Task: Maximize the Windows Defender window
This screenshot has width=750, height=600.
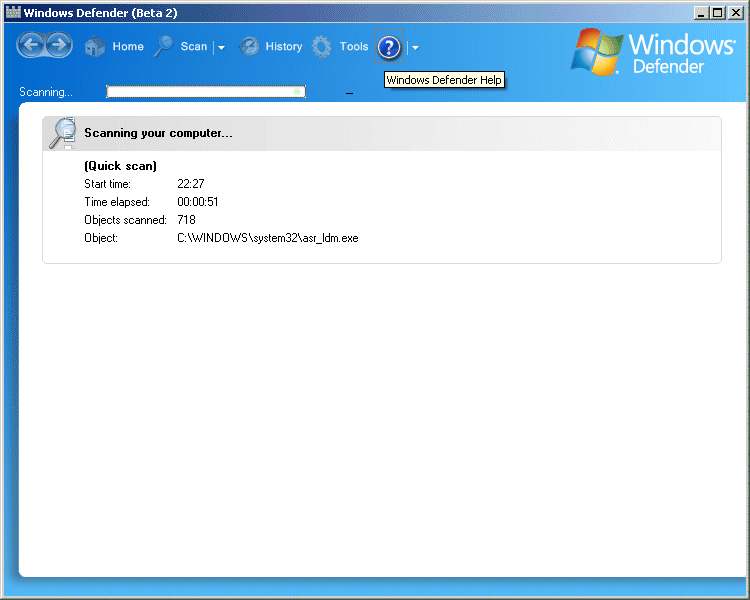Action: (717, 12)
